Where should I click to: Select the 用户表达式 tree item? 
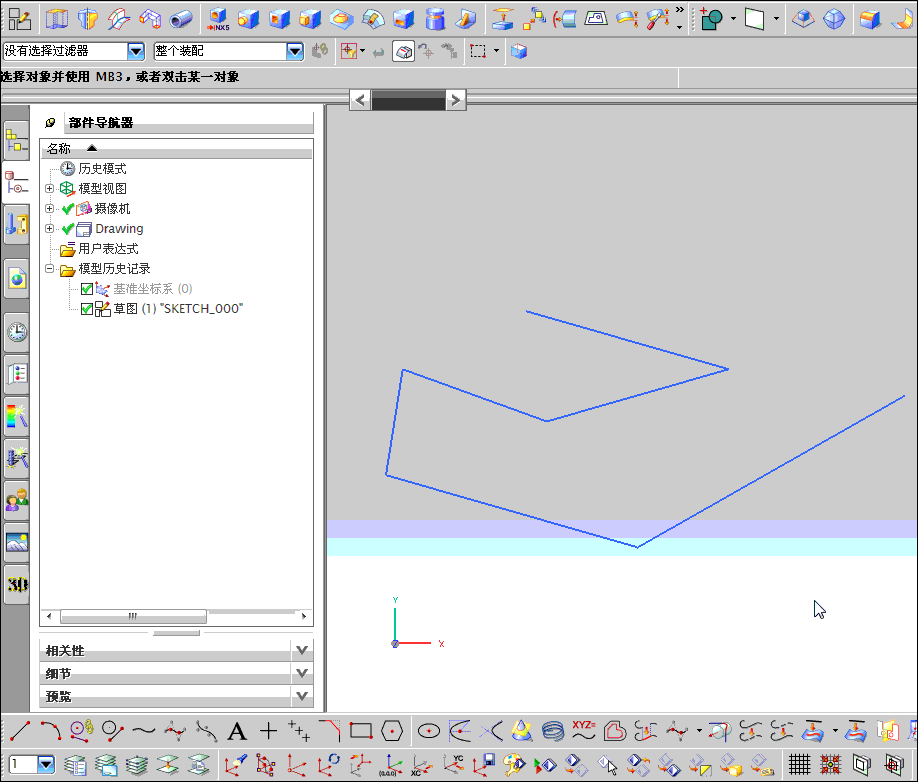[x=108, y=249]
